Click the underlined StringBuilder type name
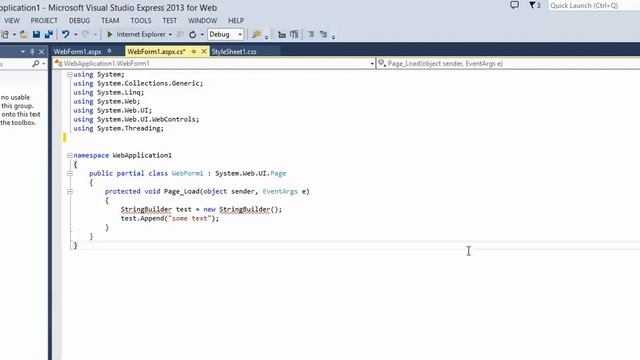The width and height of the screenshot is (640, 360). coord(146,209)
